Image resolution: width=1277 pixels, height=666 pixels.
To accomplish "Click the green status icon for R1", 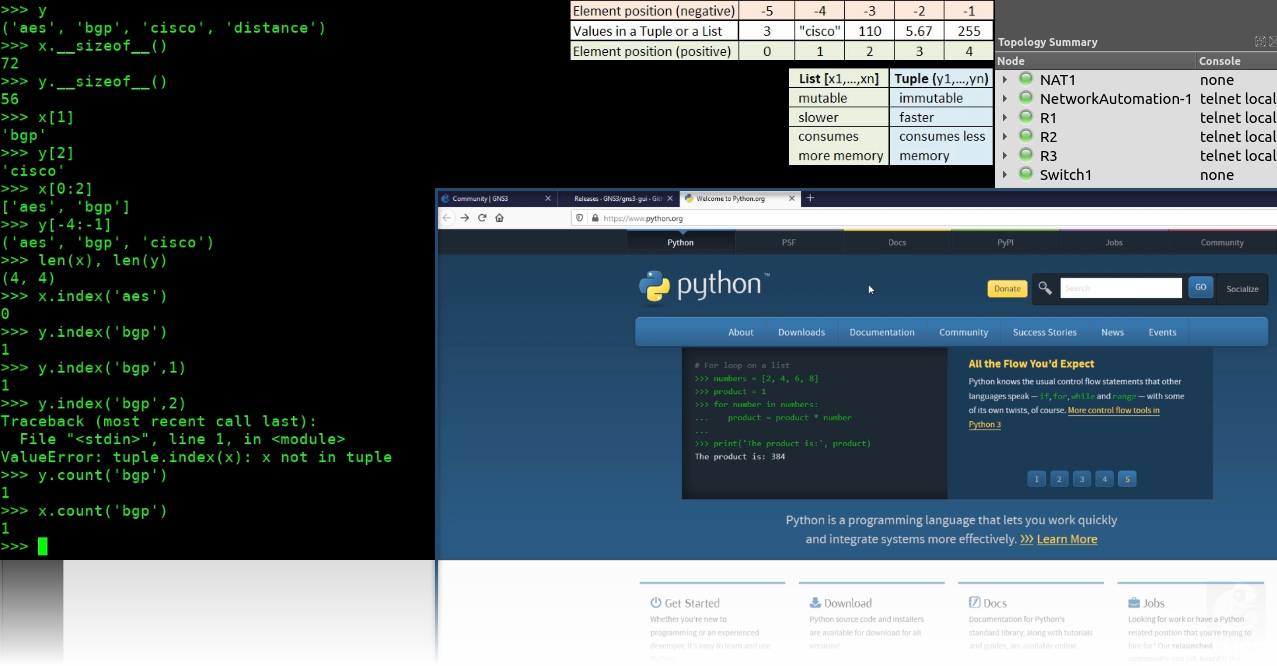I will [x=1025, y=117].
